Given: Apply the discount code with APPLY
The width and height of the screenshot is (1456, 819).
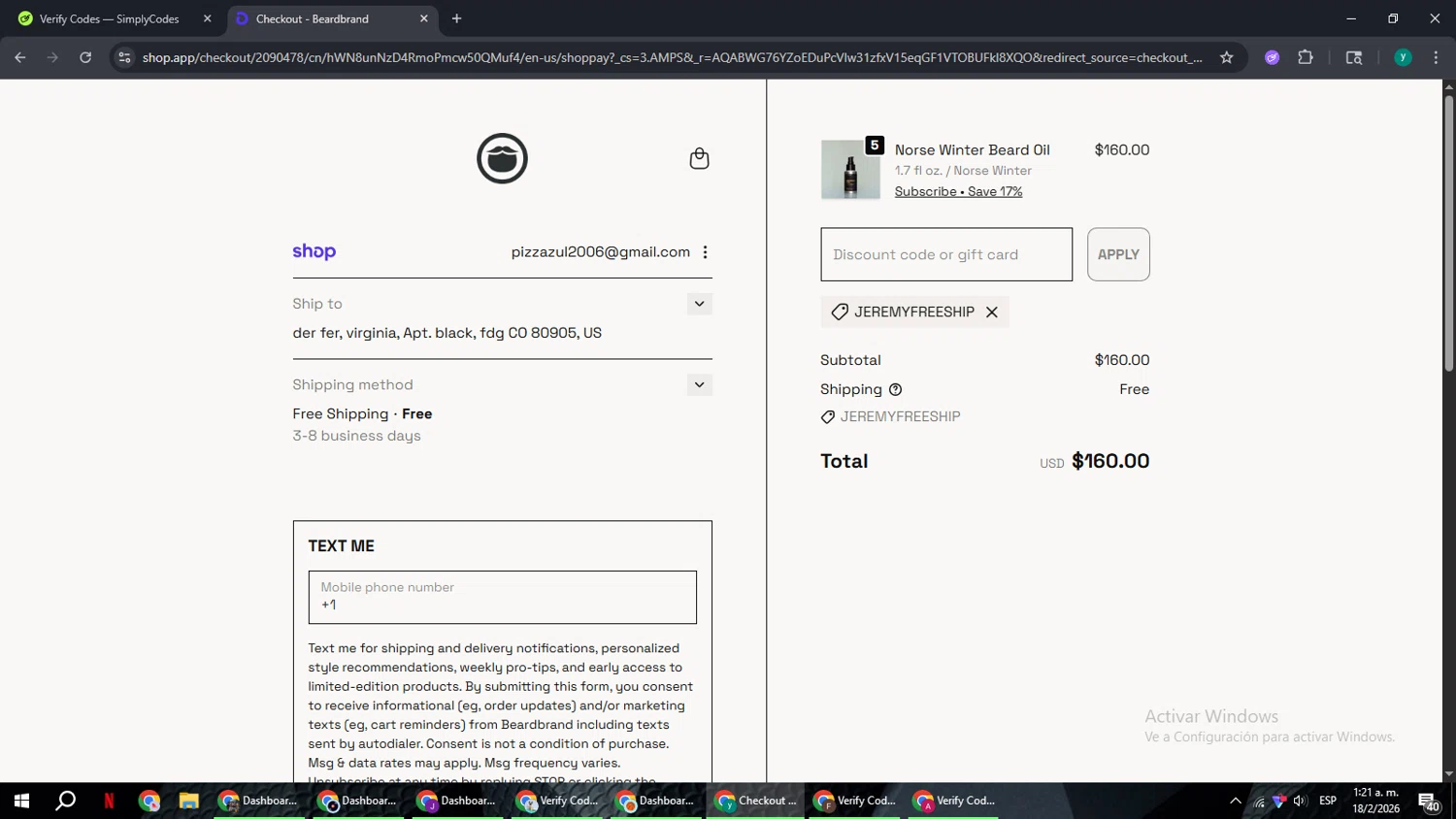Looking at the screenshot, I should [1118, 254].
